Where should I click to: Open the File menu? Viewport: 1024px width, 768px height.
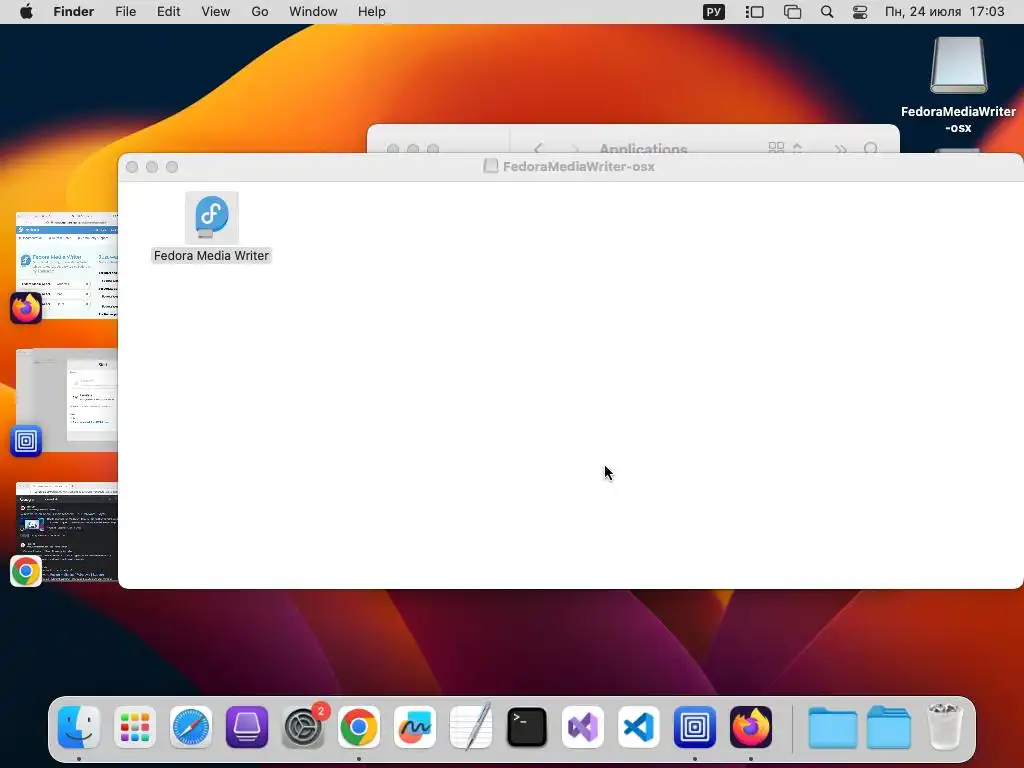click(x=125, y=12)
